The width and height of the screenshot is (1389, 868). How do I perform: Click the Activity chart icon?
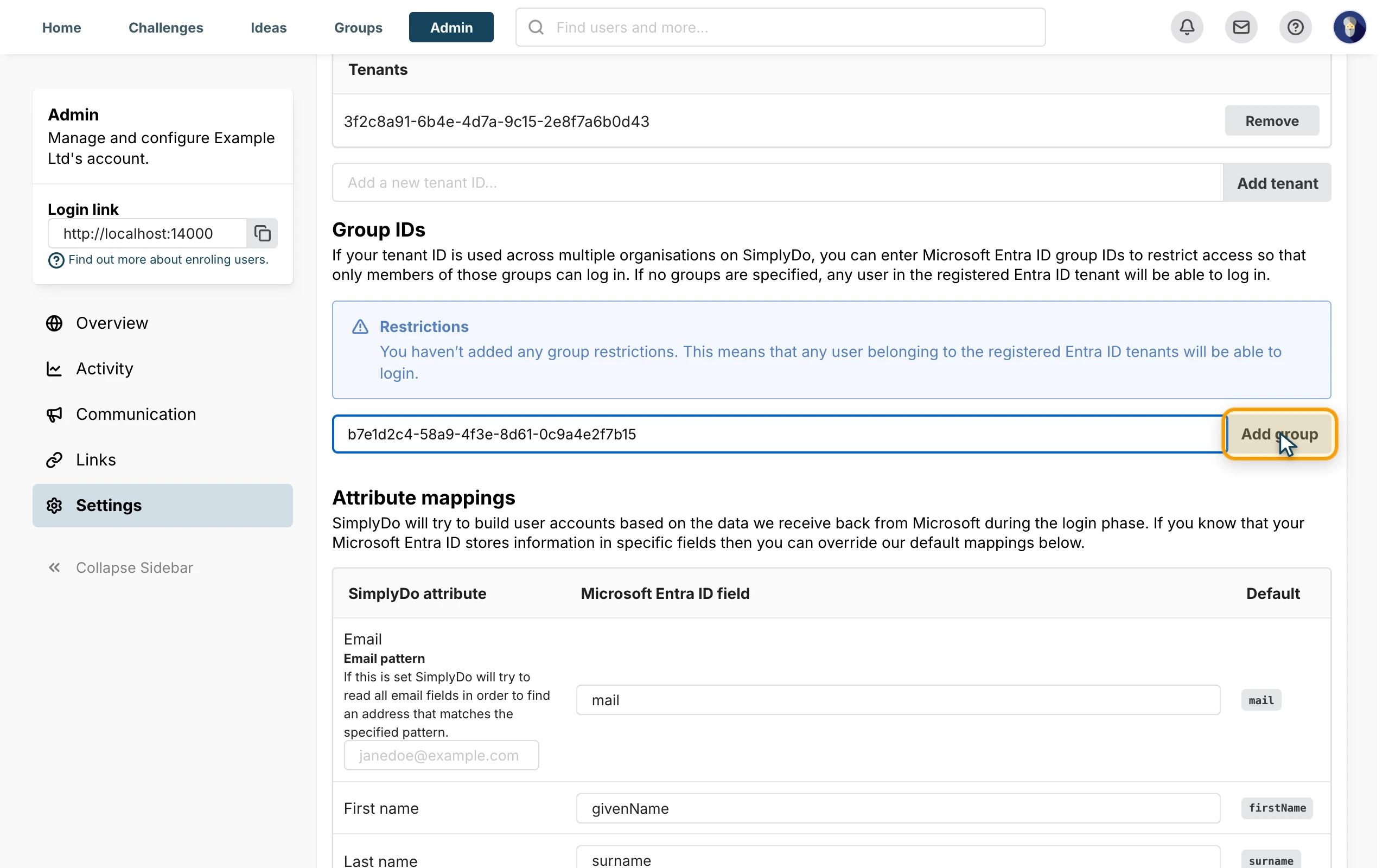tap(54, 368)
